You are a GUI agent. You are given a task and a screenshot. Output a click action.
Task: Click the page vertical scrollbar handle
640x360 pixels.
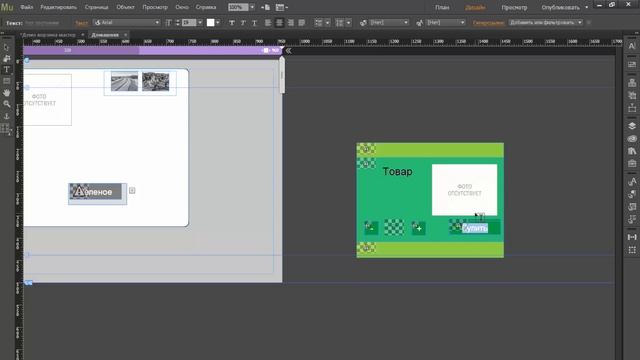(x=282, y=76)
